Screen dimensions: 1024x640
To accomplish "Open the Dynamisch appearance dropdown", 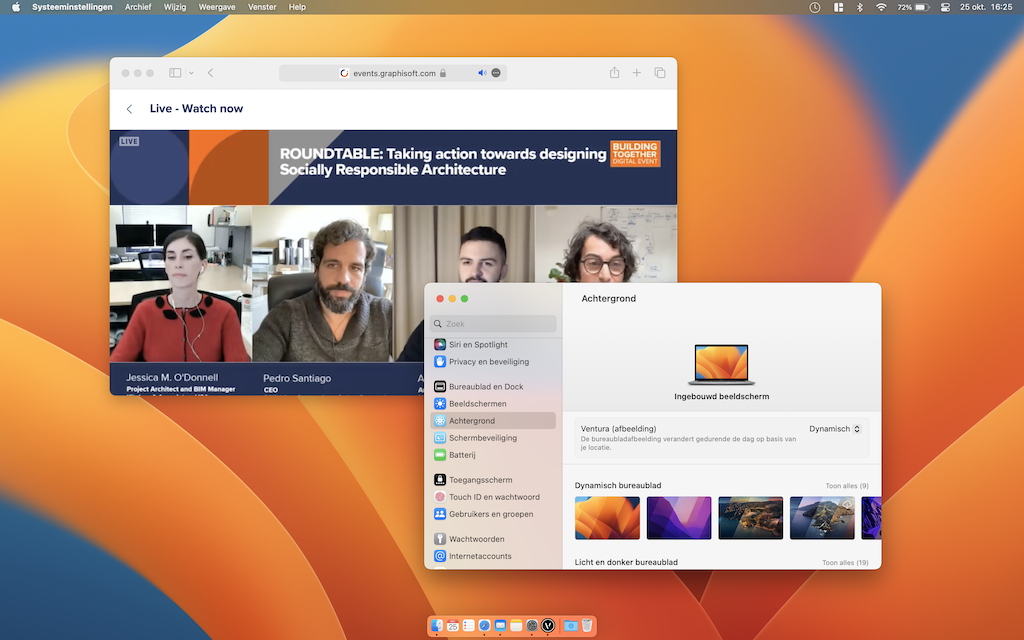I will [835, 429].
